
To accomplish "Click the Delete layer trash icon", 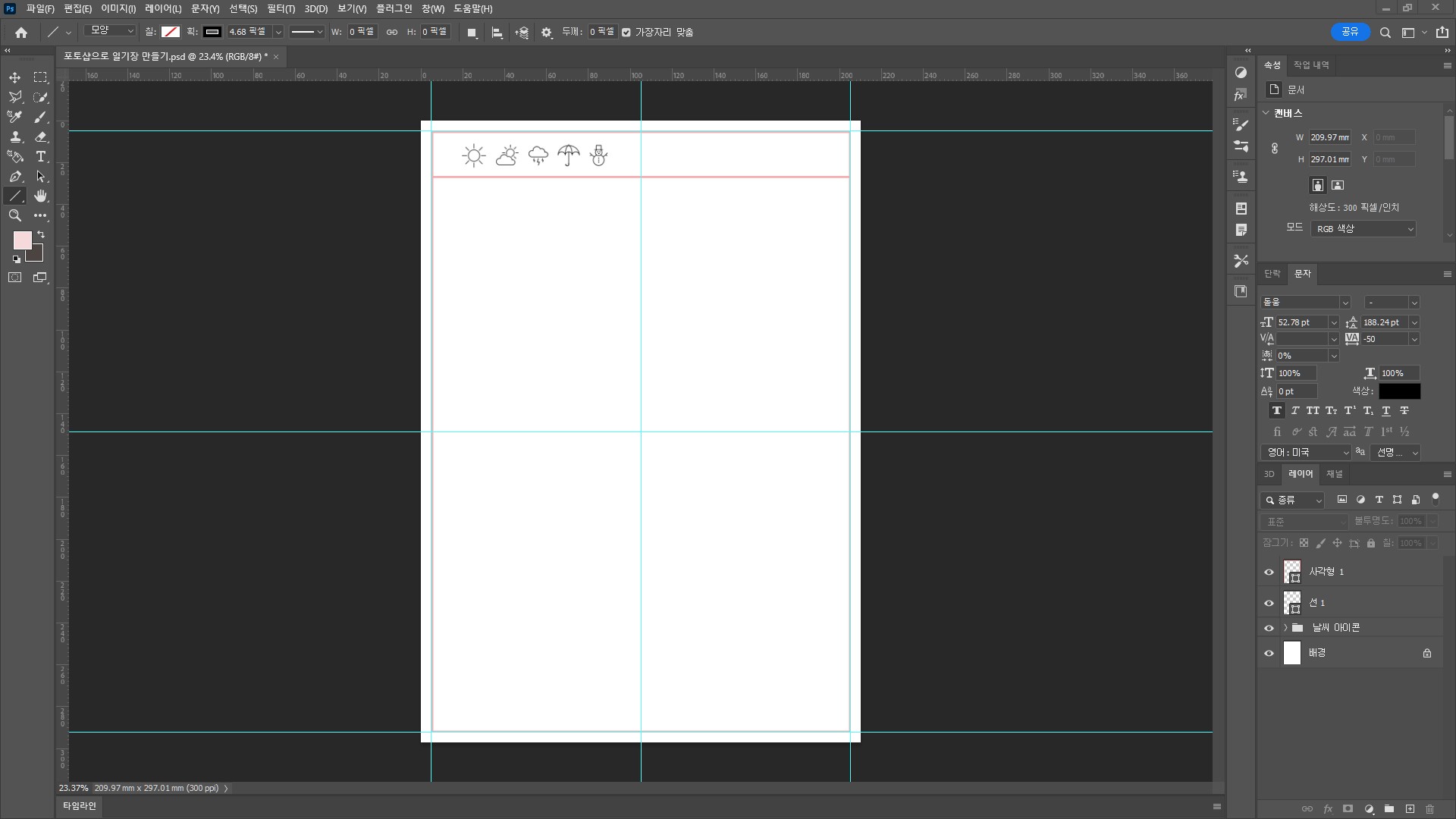I will 1429,809.
